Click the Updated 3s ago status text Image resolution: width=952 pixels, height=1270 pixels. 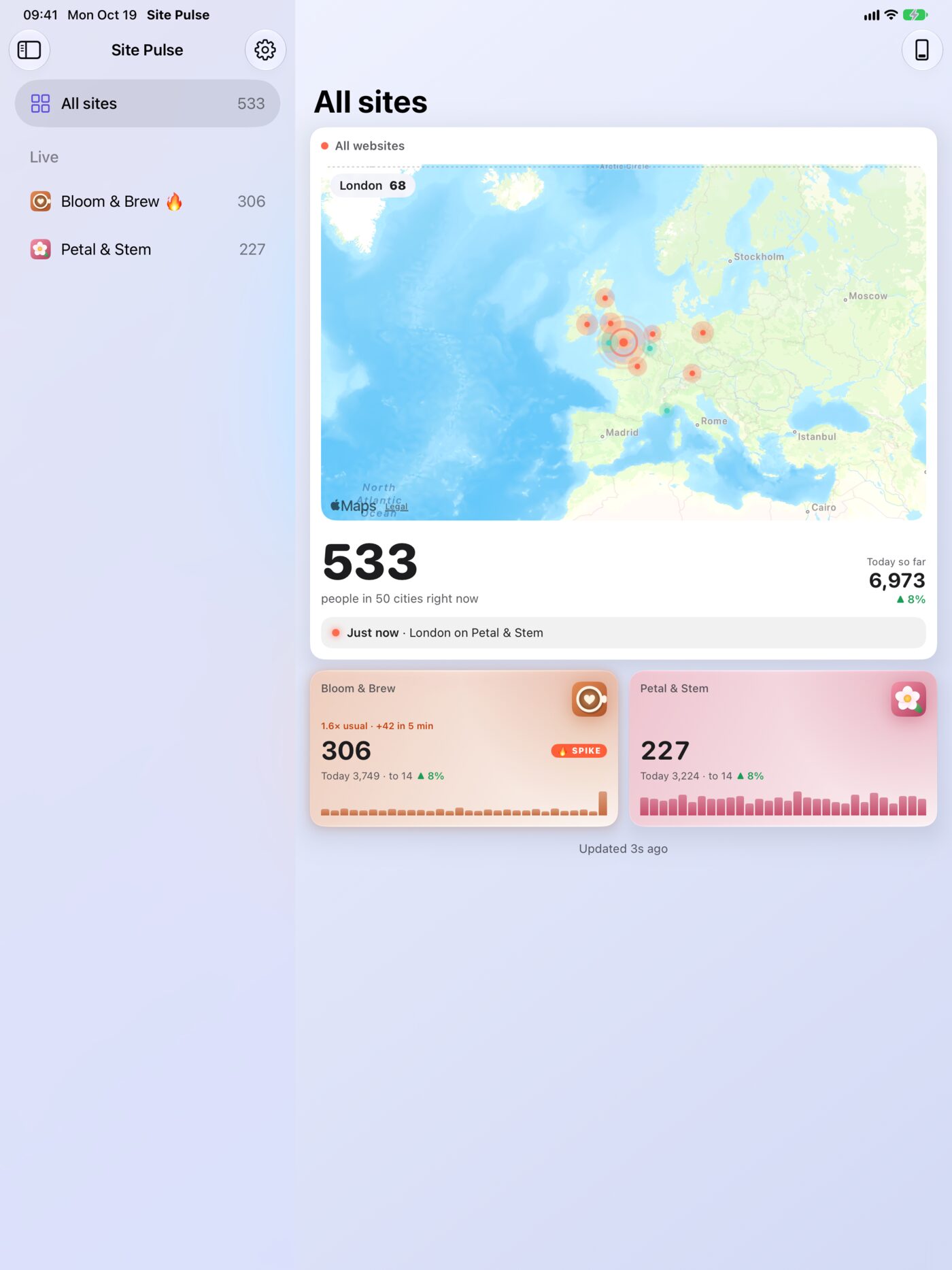(x=623, y=848)
